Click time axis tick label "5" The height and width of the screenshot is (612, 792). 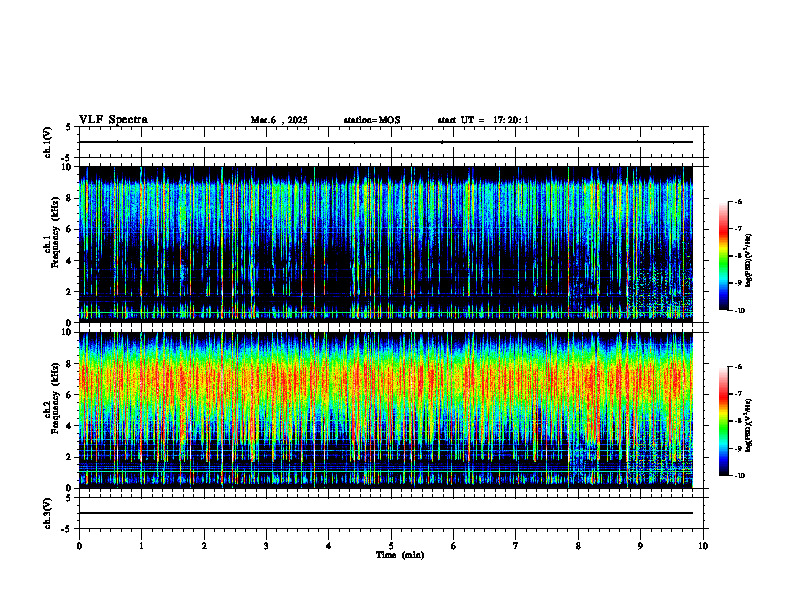[x=391, y=546]
